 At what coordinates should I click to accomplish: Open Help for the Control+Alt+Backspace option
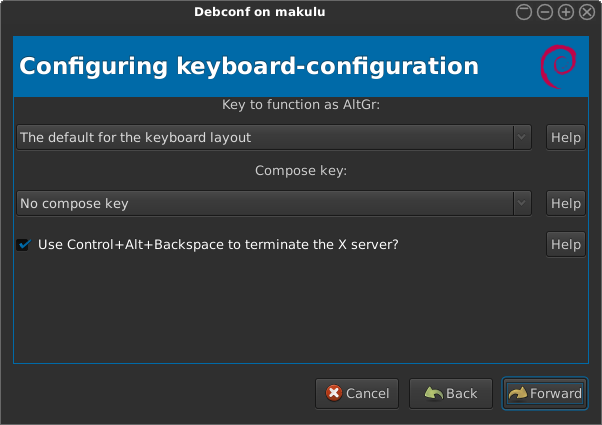pos(566,243)
